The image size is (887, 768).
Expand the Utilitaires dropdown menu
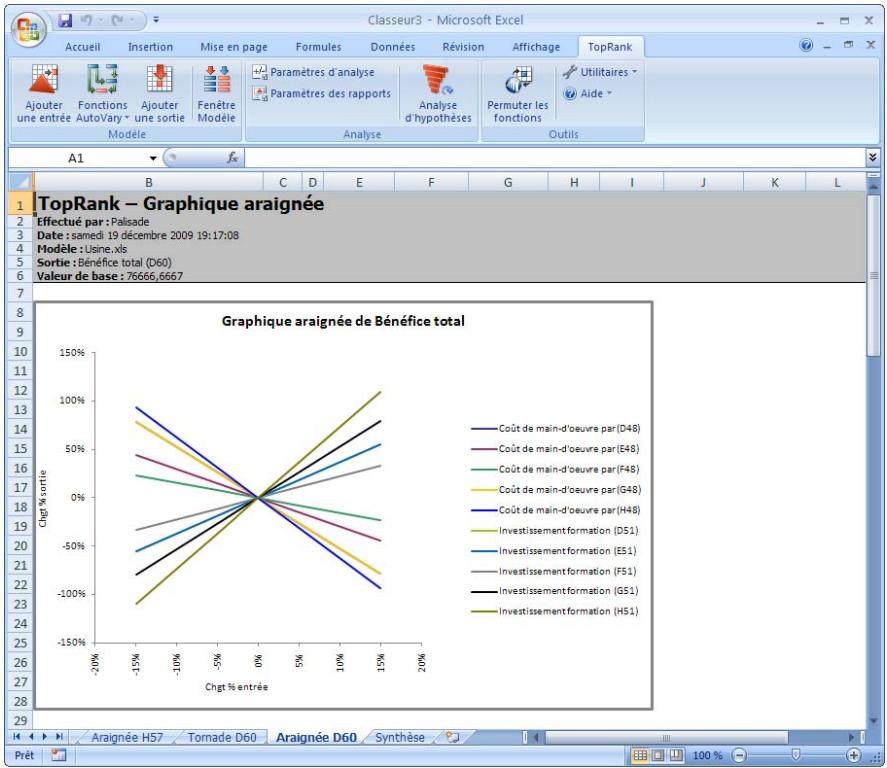[600, 72]
